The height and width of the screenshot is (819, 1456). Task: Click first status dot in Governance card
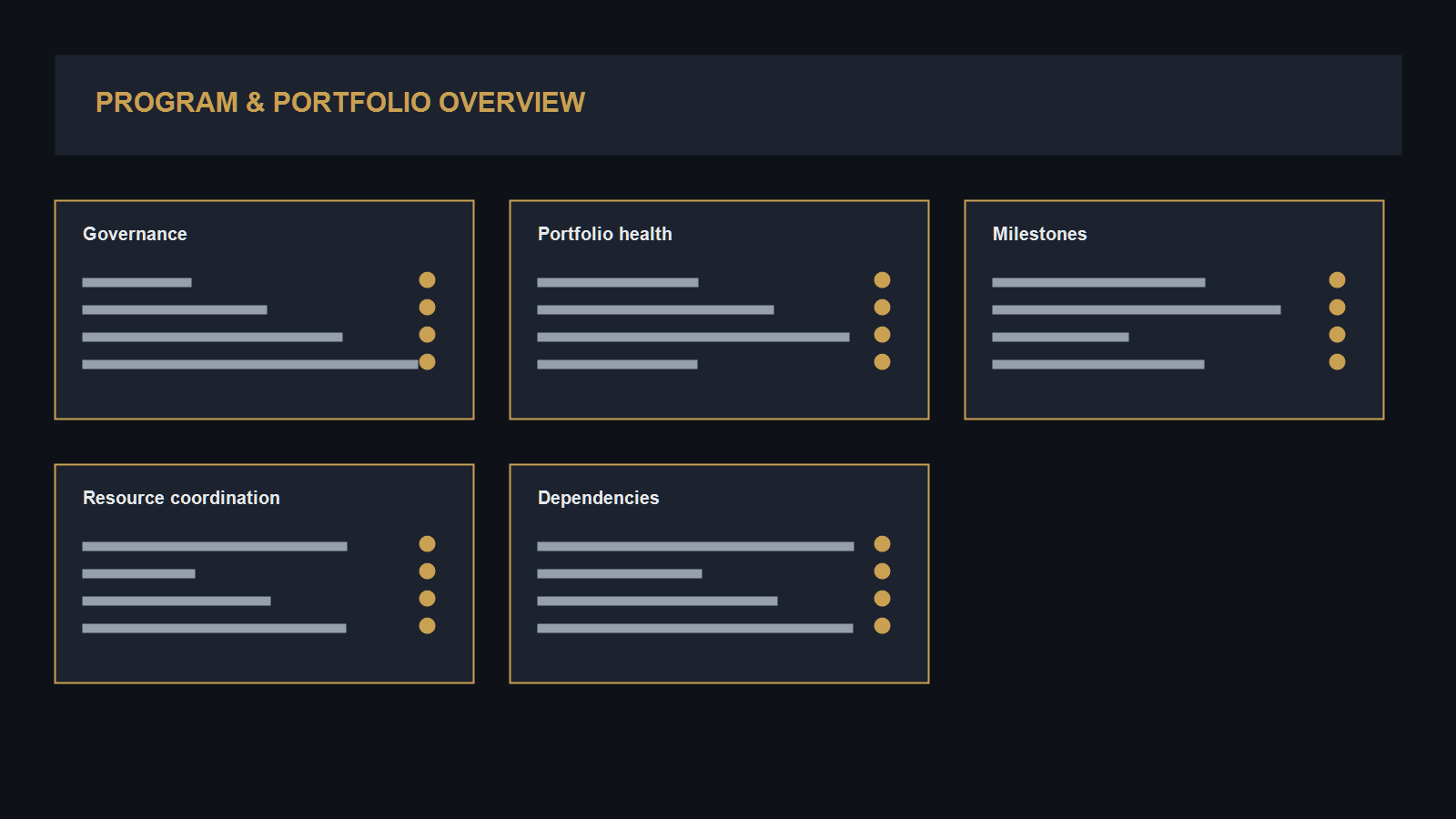pyautogui.click(x=427, y=280)
